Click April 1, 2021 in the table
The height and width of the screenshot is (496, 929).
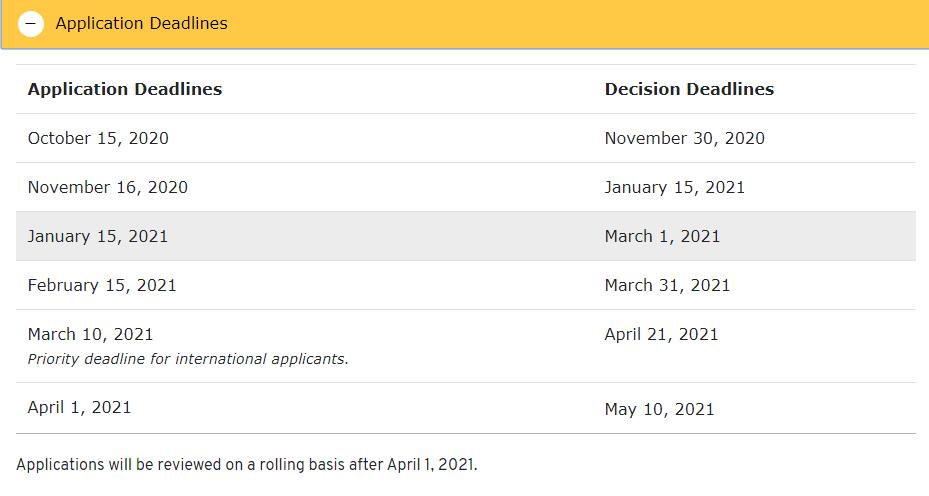point(79,407)
